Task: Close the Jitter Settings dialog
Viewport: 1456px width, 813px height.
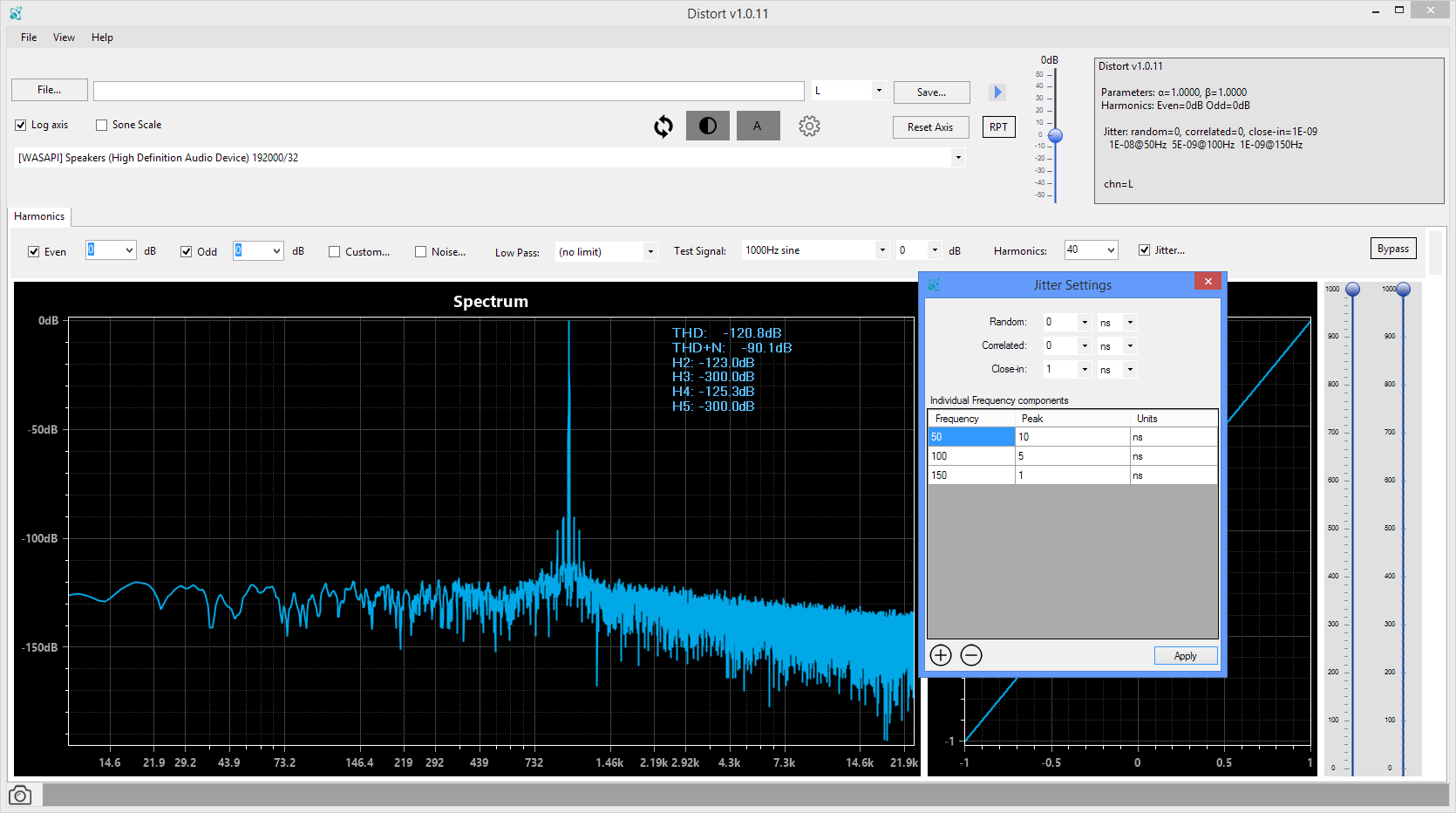Action: click(x=1208, y=282)
